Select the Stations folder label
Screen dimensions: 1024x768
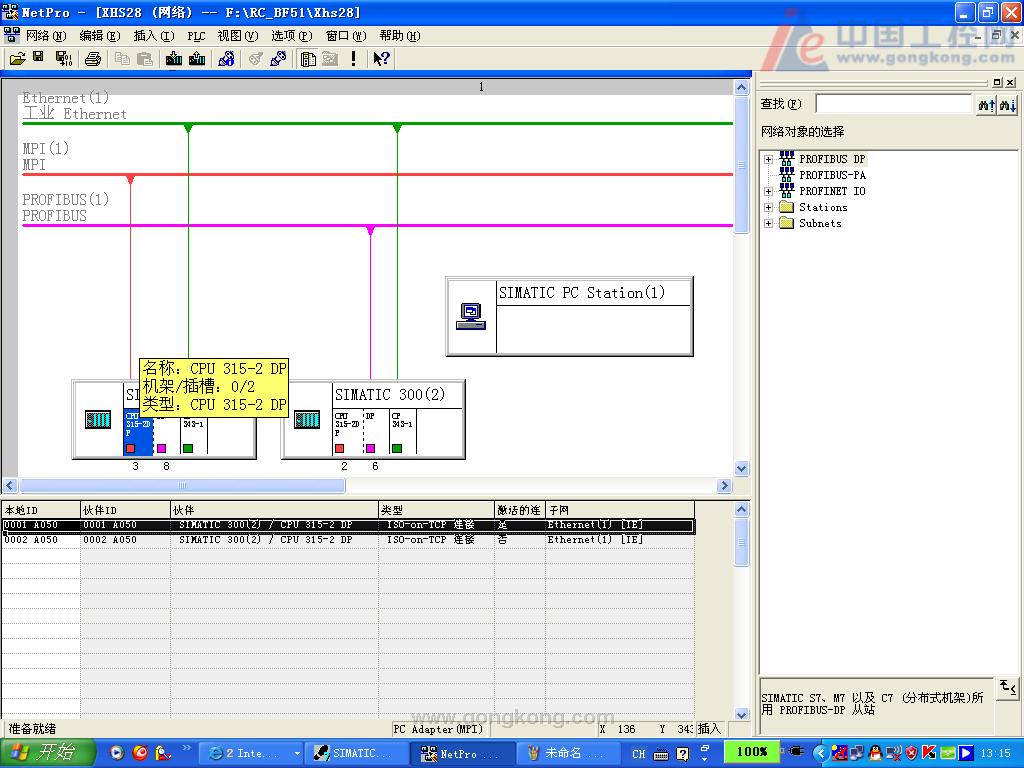(x=823, y=208)
